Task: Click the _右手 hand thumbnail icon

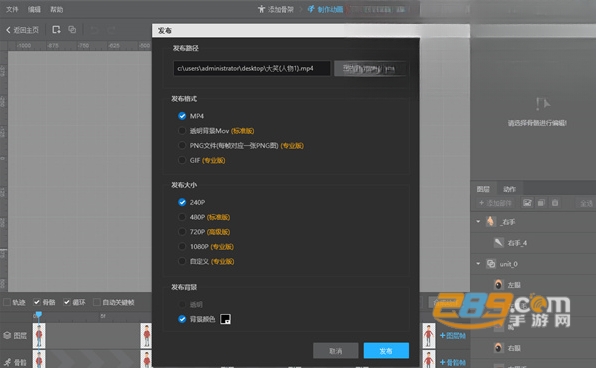Action: pyautogui.click(x=491, y=221)
